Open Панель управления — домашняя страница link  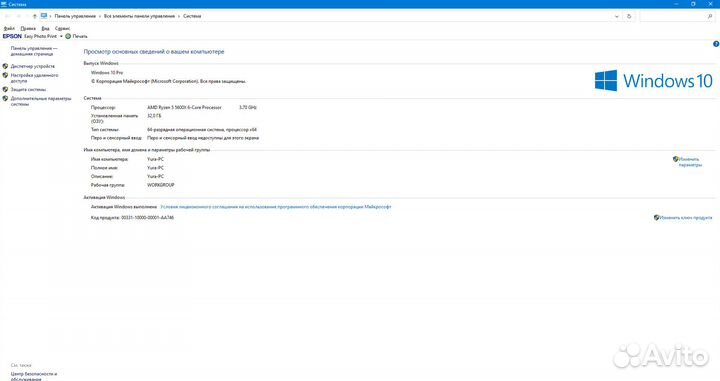coord(34,51)
